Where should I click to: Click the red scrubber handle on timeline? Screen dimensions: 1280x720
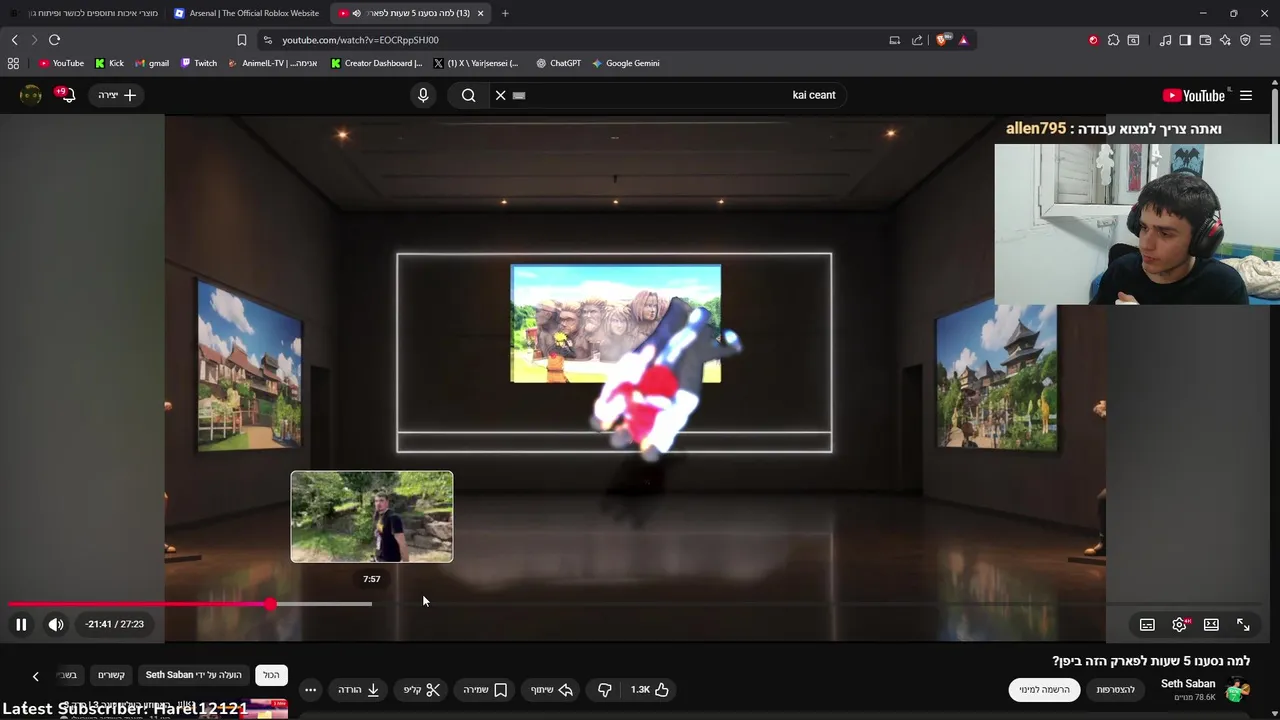pos(271,604)
